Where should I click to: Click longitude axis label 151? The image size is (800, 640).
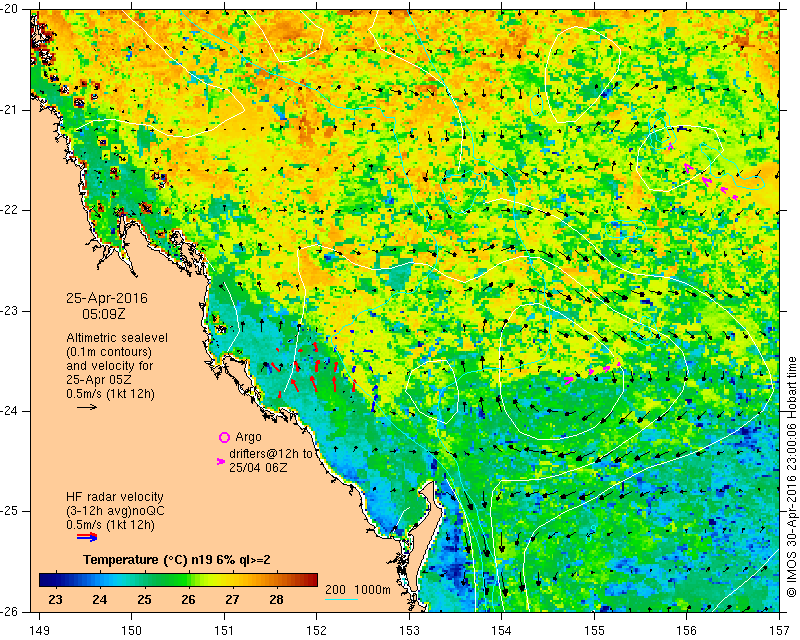[224, 631]
